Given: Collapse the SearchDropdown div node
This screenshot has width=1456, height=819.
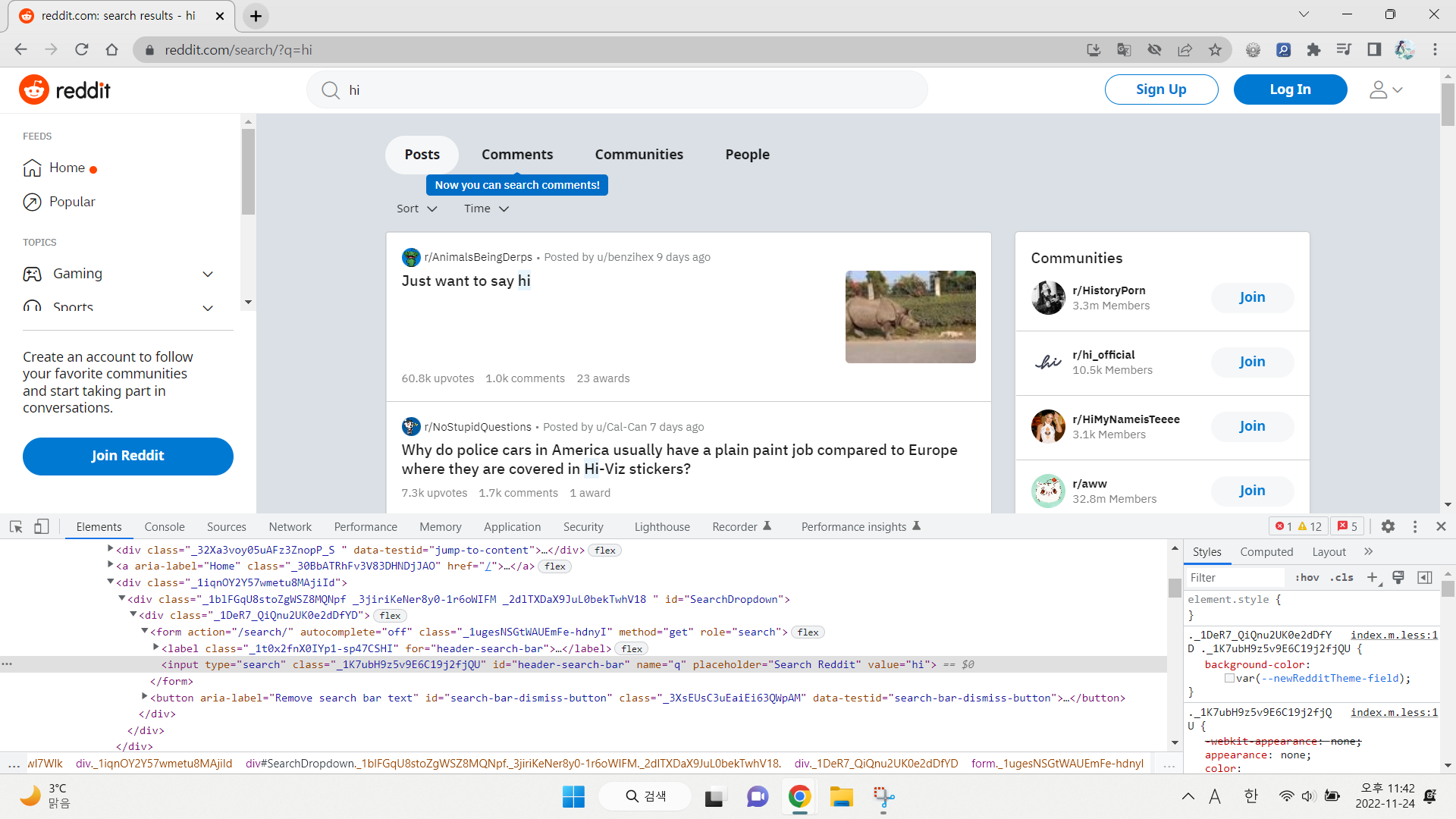Looking at the screenshot, I should pyautogui.click(x=121, y=598).
